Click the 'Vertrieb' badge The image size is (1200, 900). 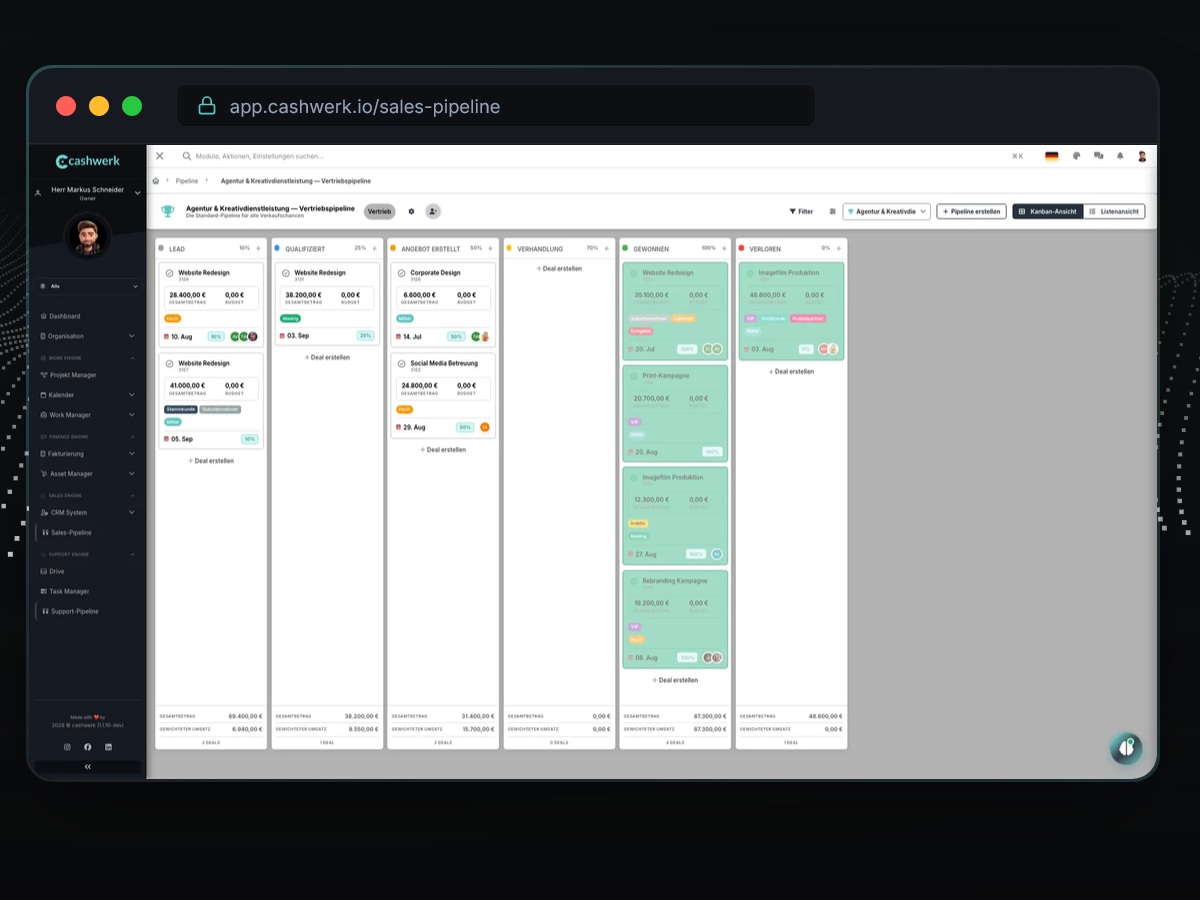pos(379,211)
